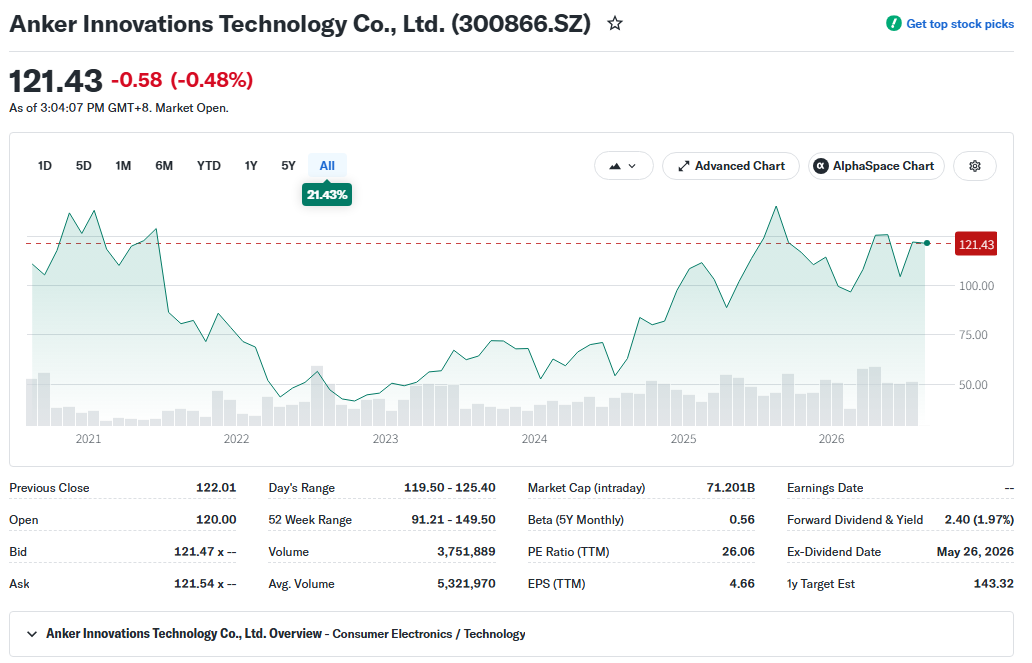Click the Forward Dividend & Yield 2.40 (1.97%)
1032x663 pixels.
coord(979,519)
